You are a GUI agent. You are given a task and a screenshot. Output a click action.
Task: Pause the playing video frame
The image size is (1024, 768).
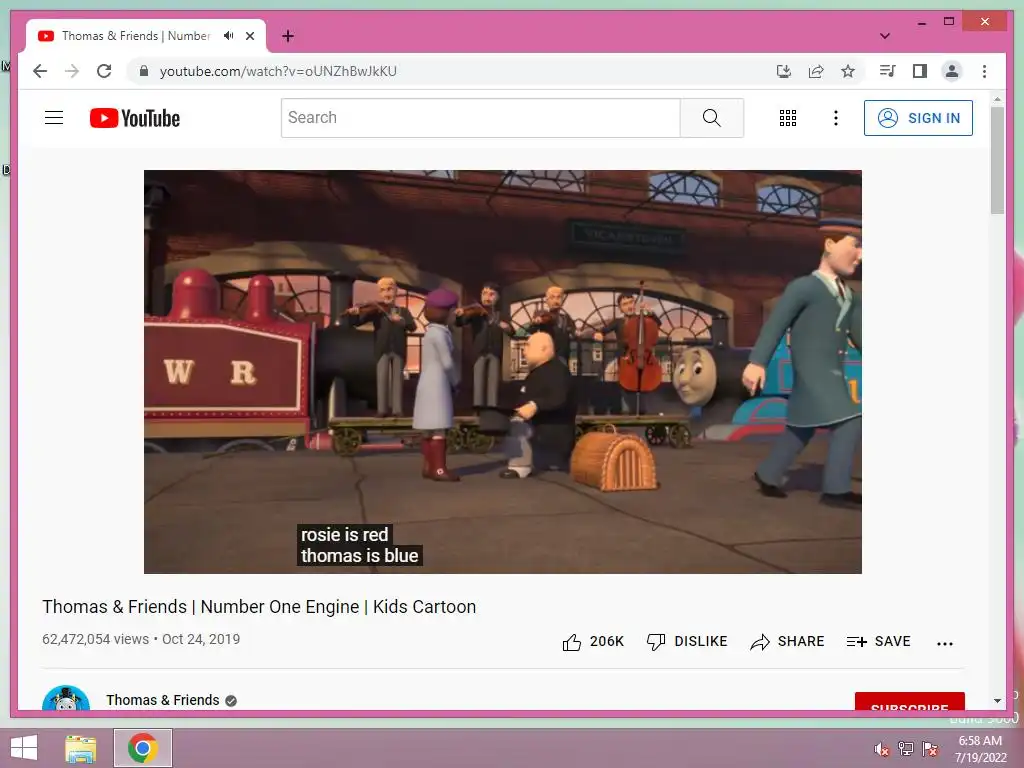coord(502,372)
